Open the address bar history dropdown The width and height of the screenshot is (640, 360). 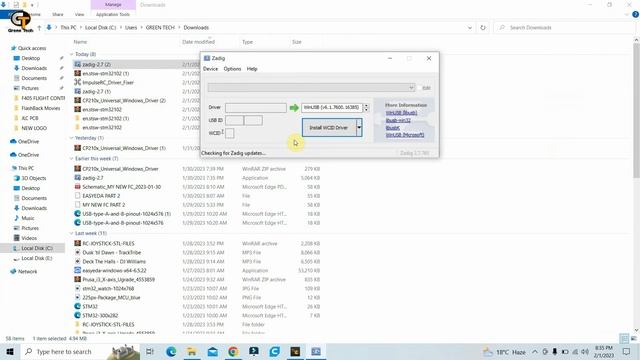tap(470, 28)
